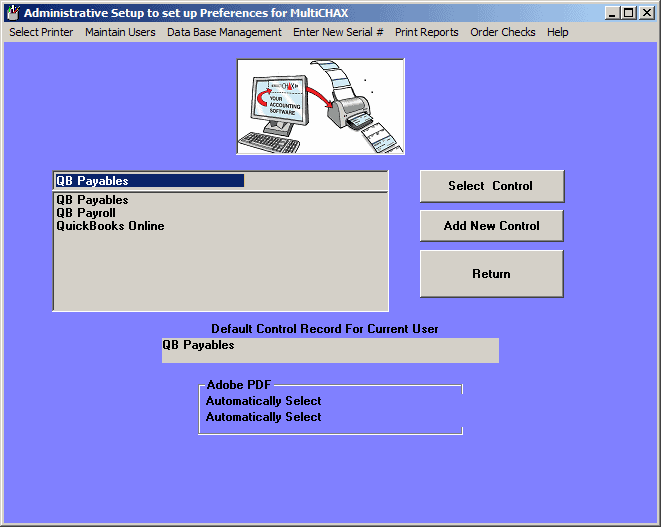Open the Print Reports menu
Viewport: 661px width, 527px height.
point(427,32)
